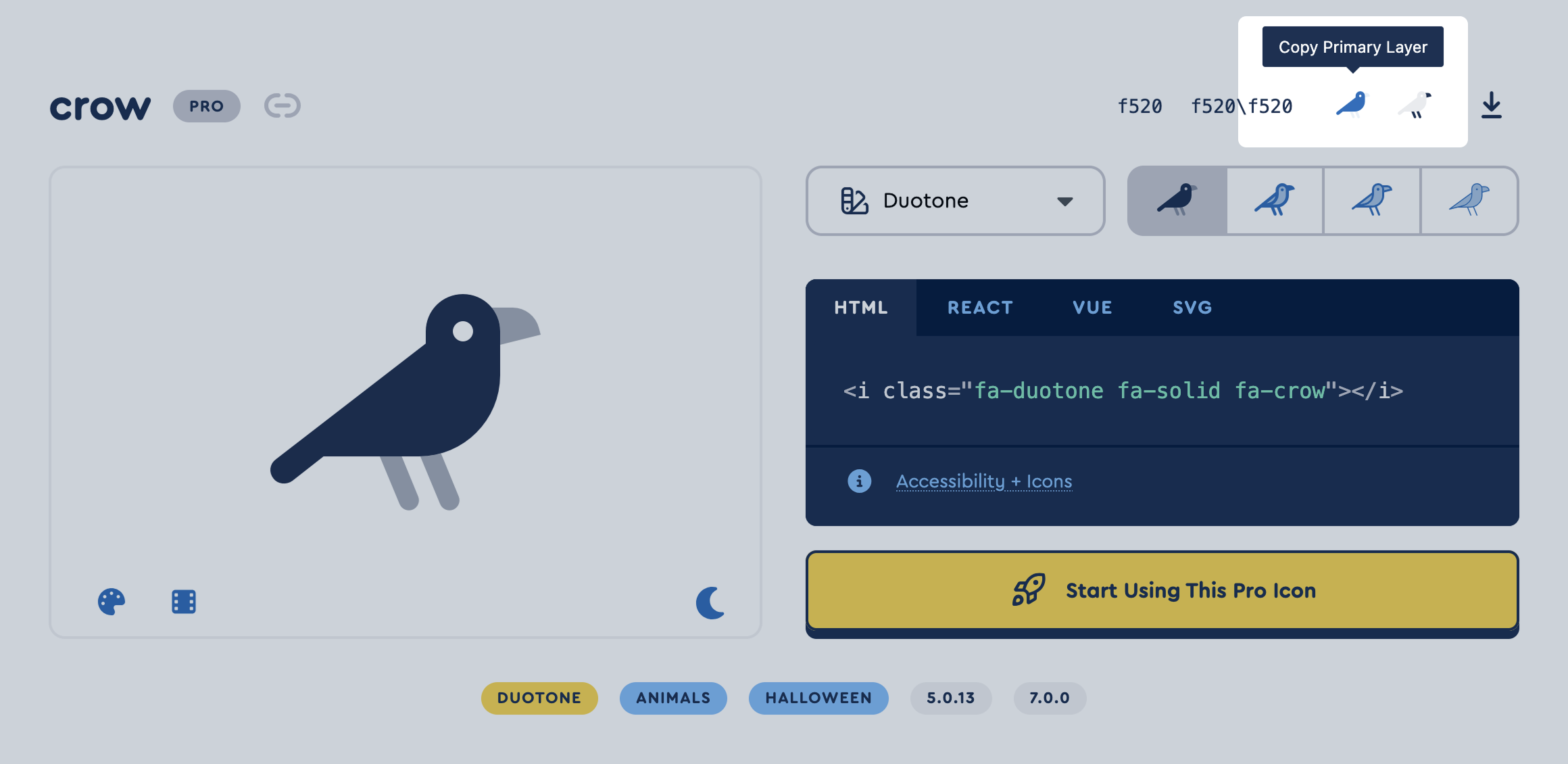Open the color palette customizer icon
1568x764 pixels.
point(112,601)
